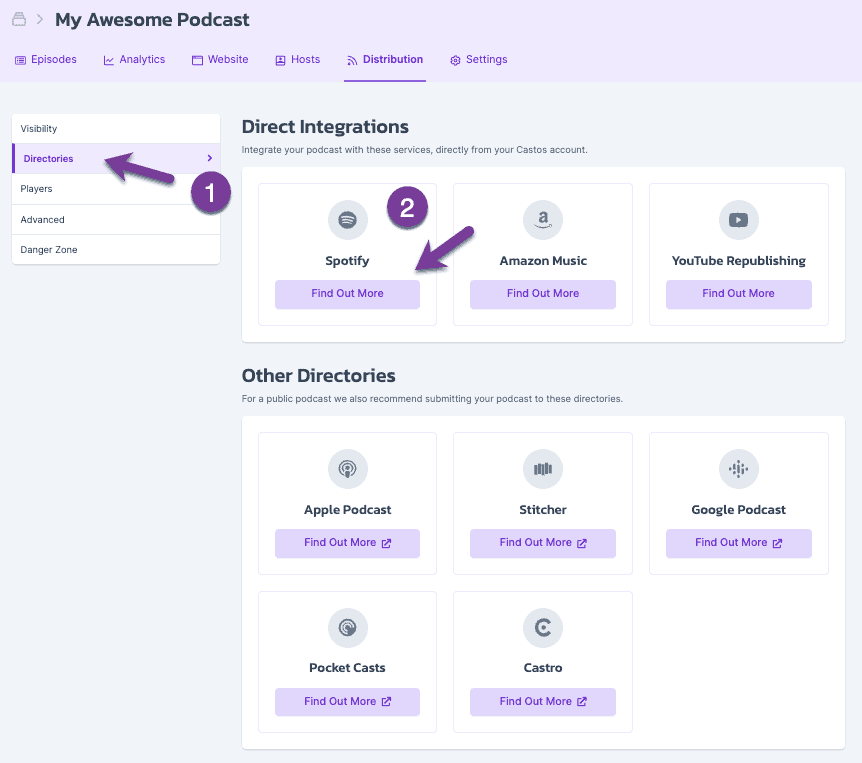Click the podcast home icon in breadcrumb
862x763 pixels.
pos(19,20)
